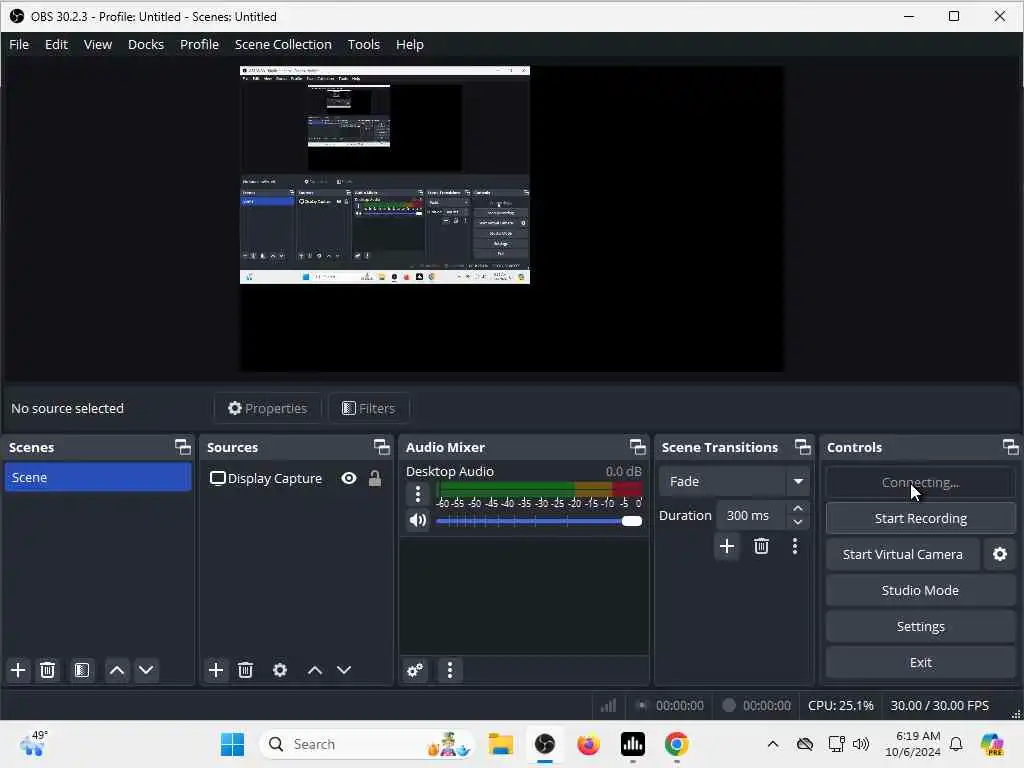1024x768 pixels.
Task: Open the Docks menu
Action: tap(146, 44)
